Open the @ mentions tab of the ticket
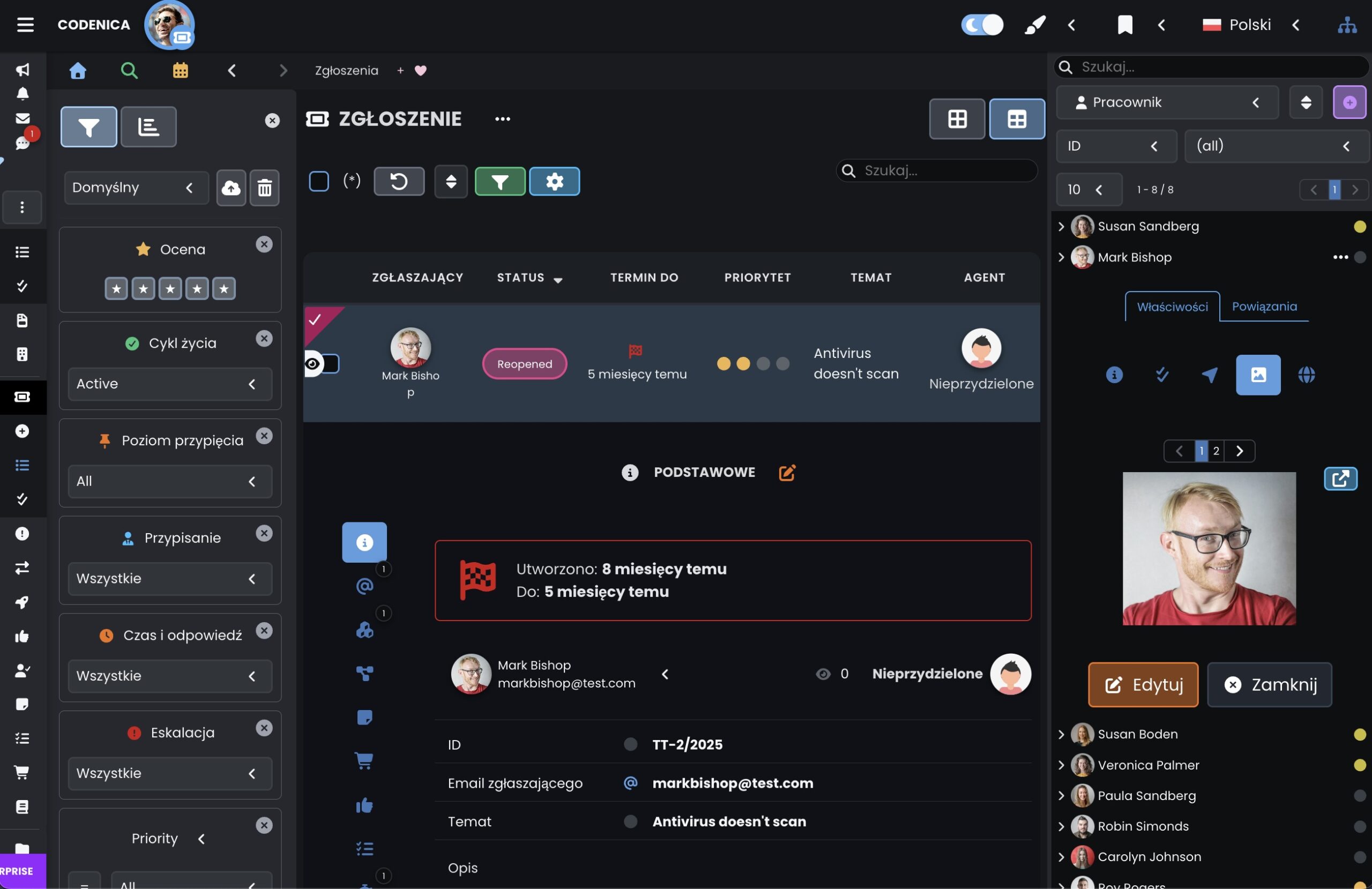 click(x=365, y=586)
